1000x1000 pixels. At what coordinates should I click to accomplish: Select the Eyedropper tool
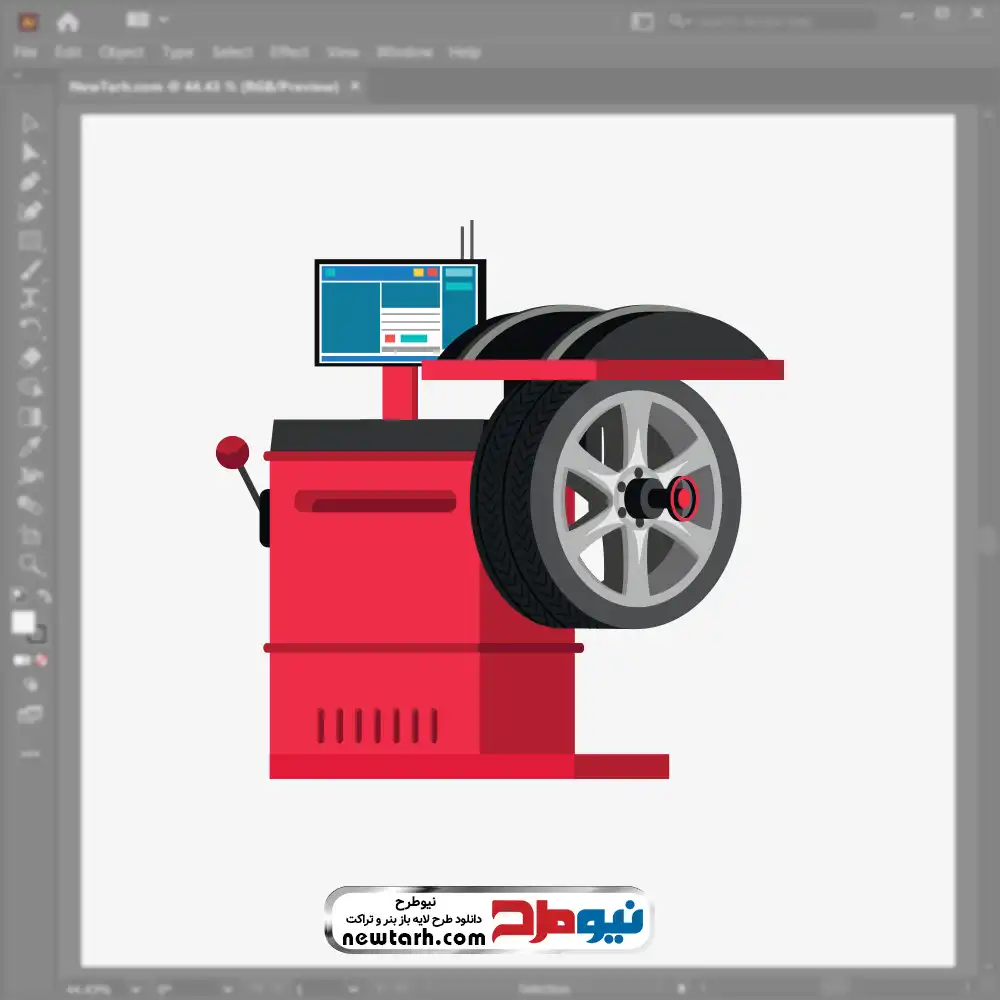[30, 446]
